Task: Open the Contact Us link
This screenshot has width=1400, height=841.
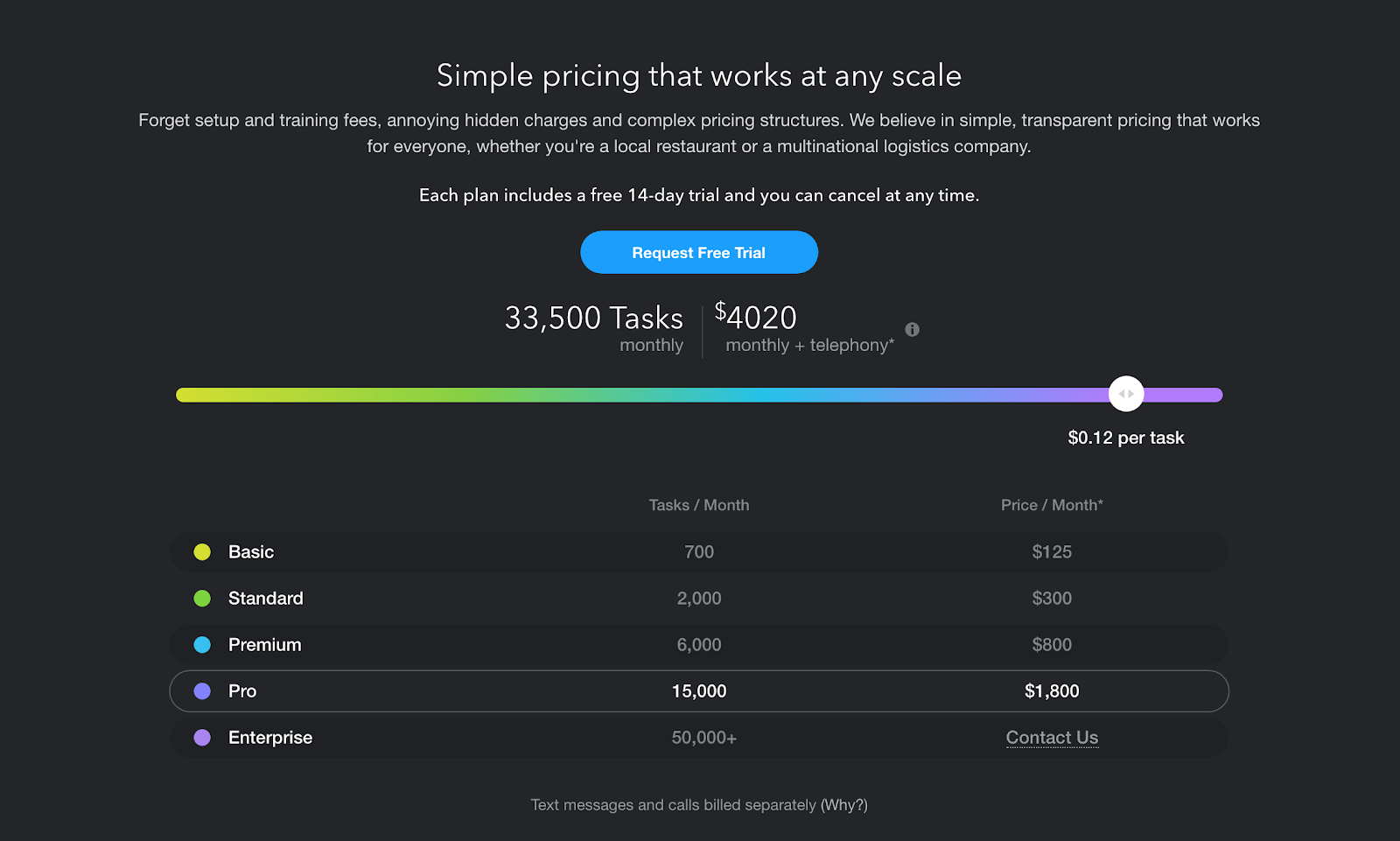Action: click(1051, 738)
